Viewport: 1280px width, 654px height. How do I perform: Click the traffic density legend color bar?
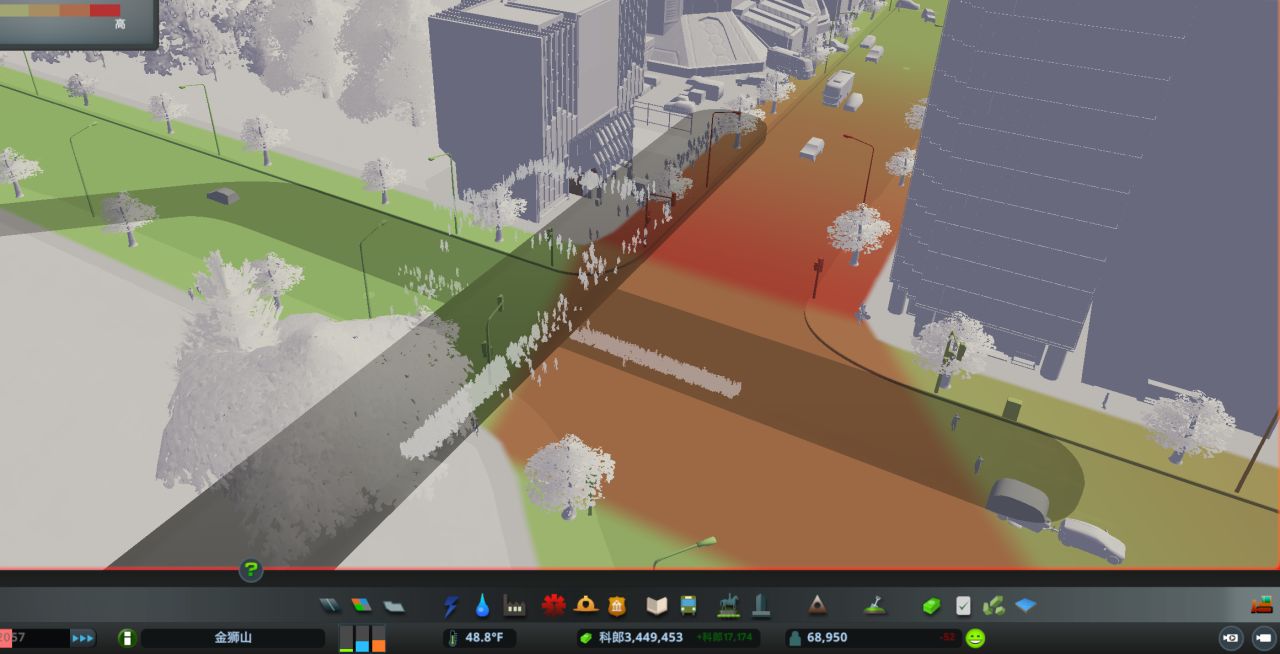(61, 10)
